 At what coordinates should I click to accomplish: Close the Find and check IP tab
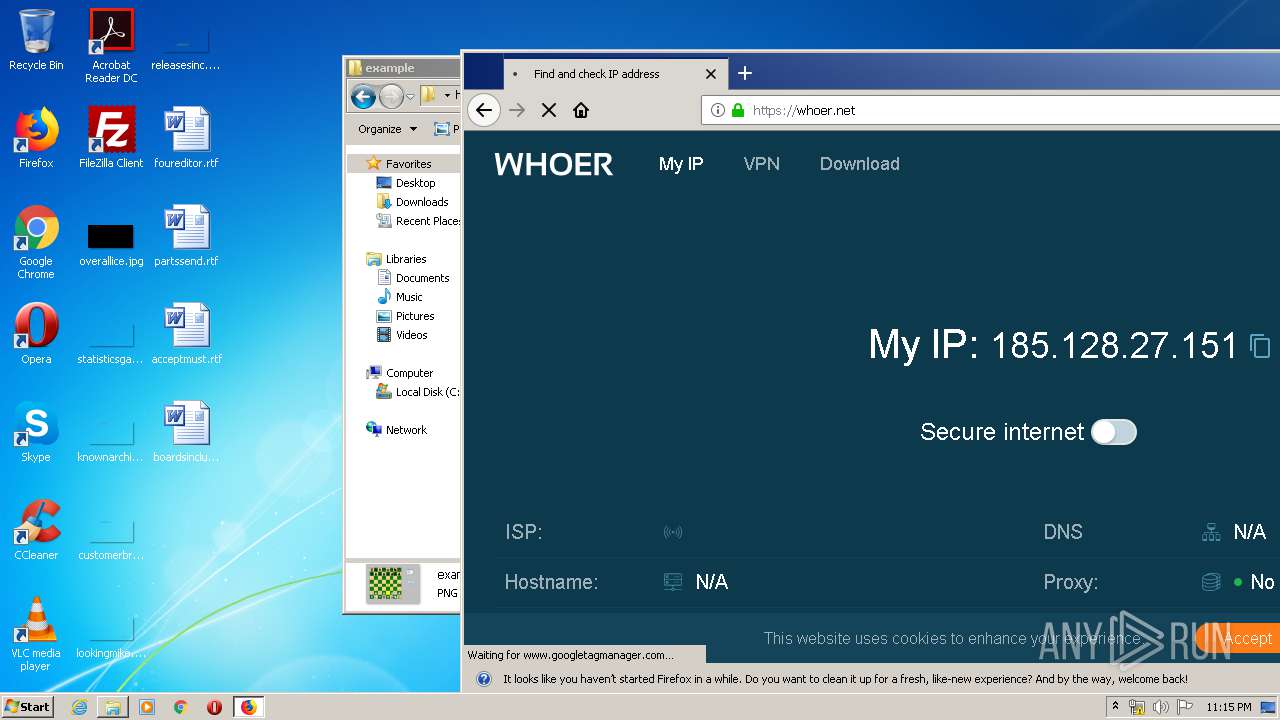(711, 74)
